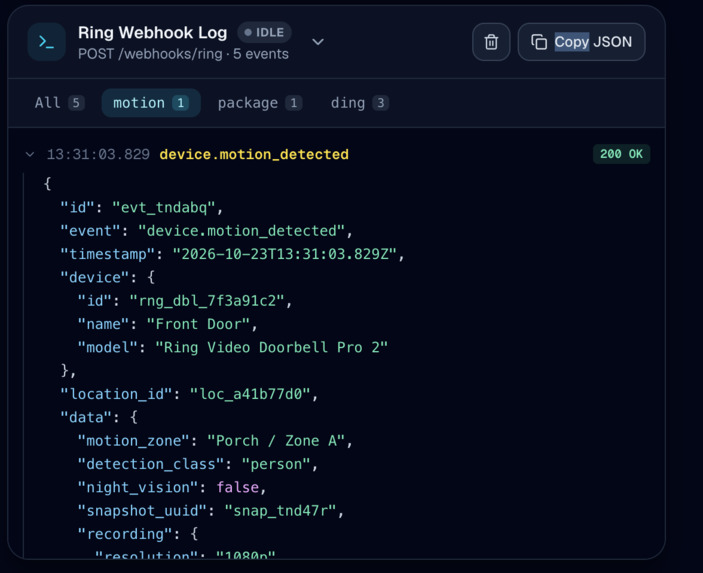The height and width of the screenshot is (573, 703).
Task: Click the "event" key in JSON
Action: pyautogui.click(x=91, y=231)
